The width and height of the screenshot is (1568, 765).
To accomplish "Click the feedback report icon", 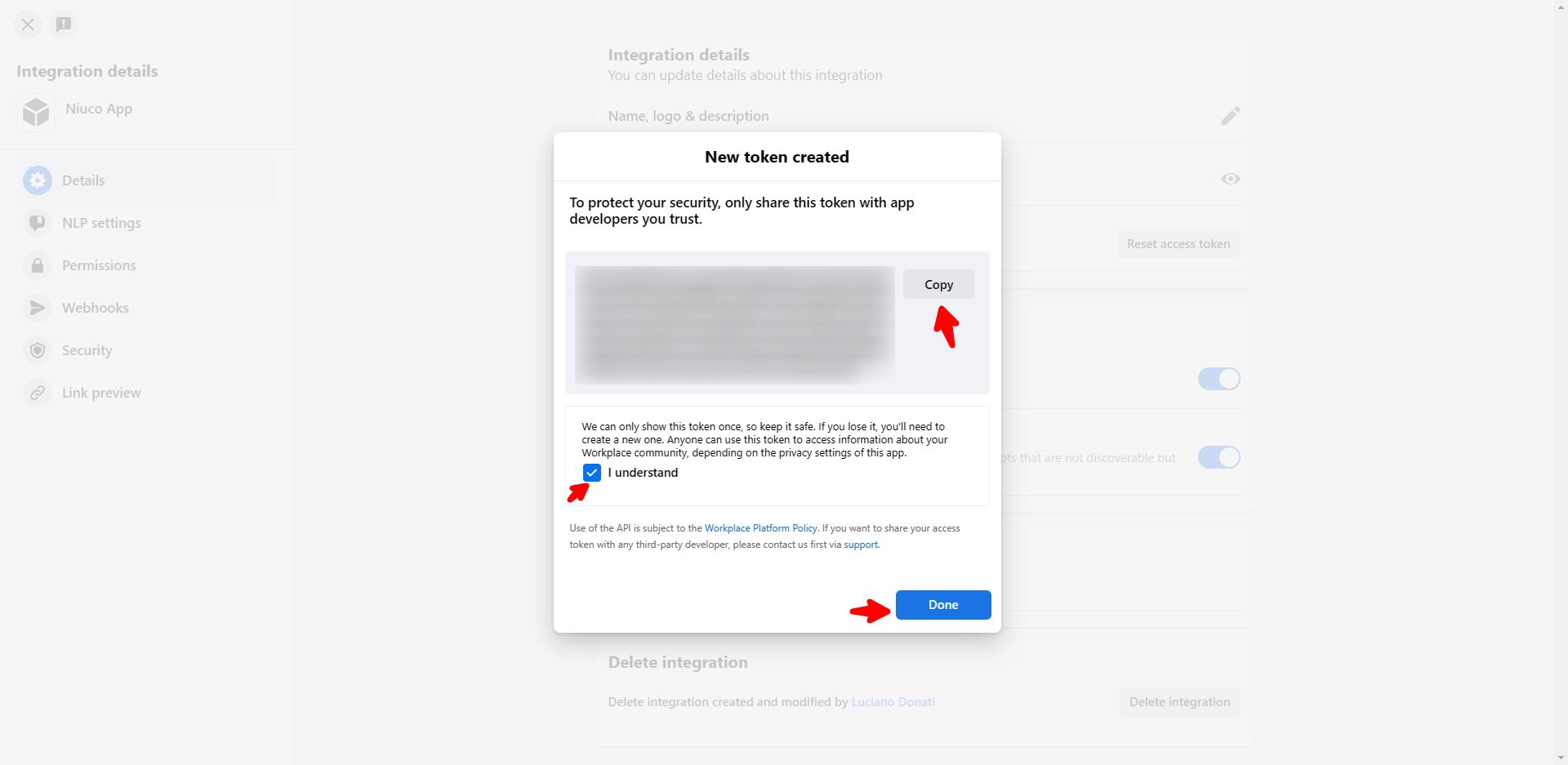I will click(64, 24).
